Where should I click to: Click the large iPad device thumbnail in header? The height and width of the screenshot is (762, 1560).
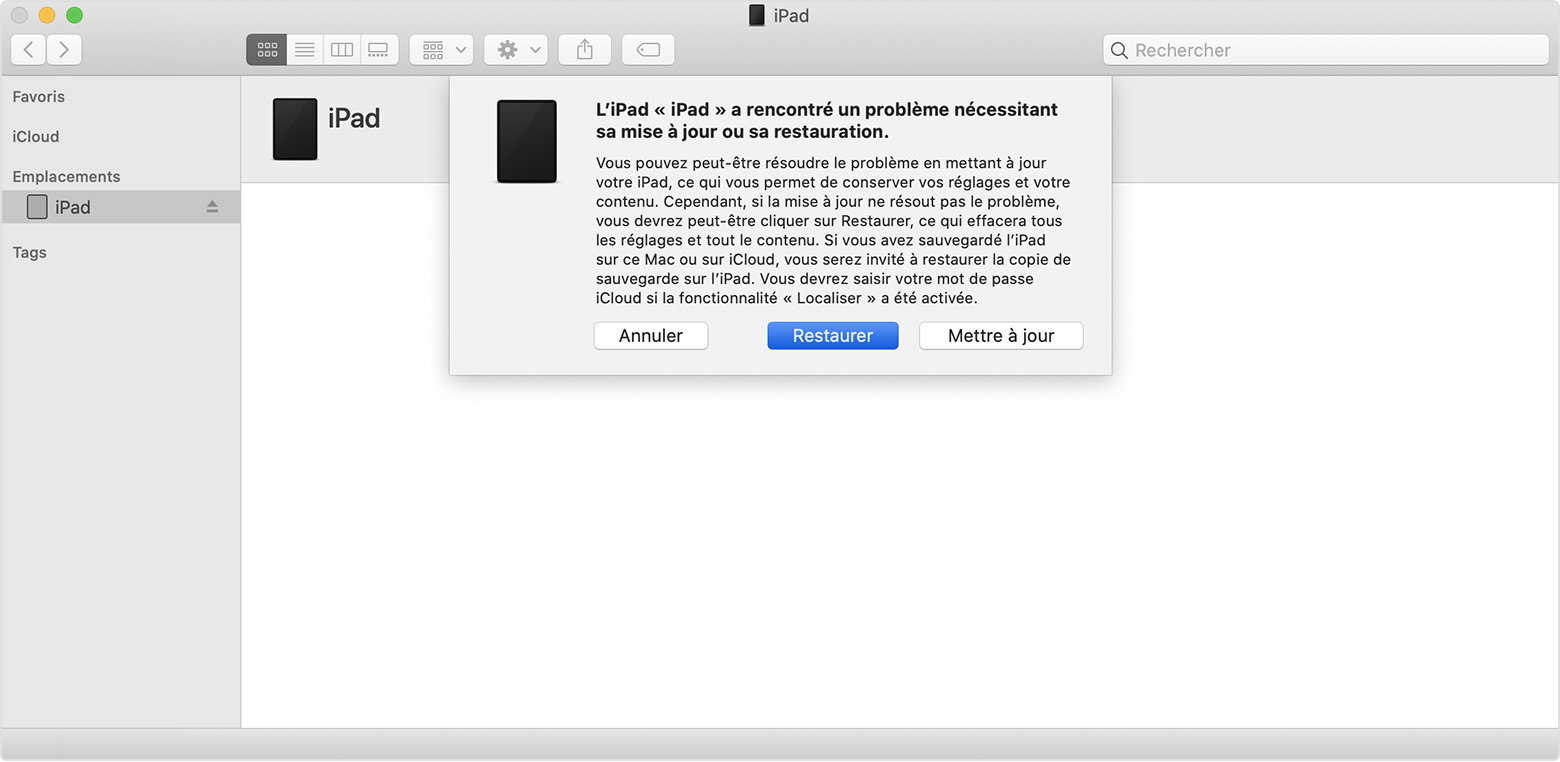[295, 129]
